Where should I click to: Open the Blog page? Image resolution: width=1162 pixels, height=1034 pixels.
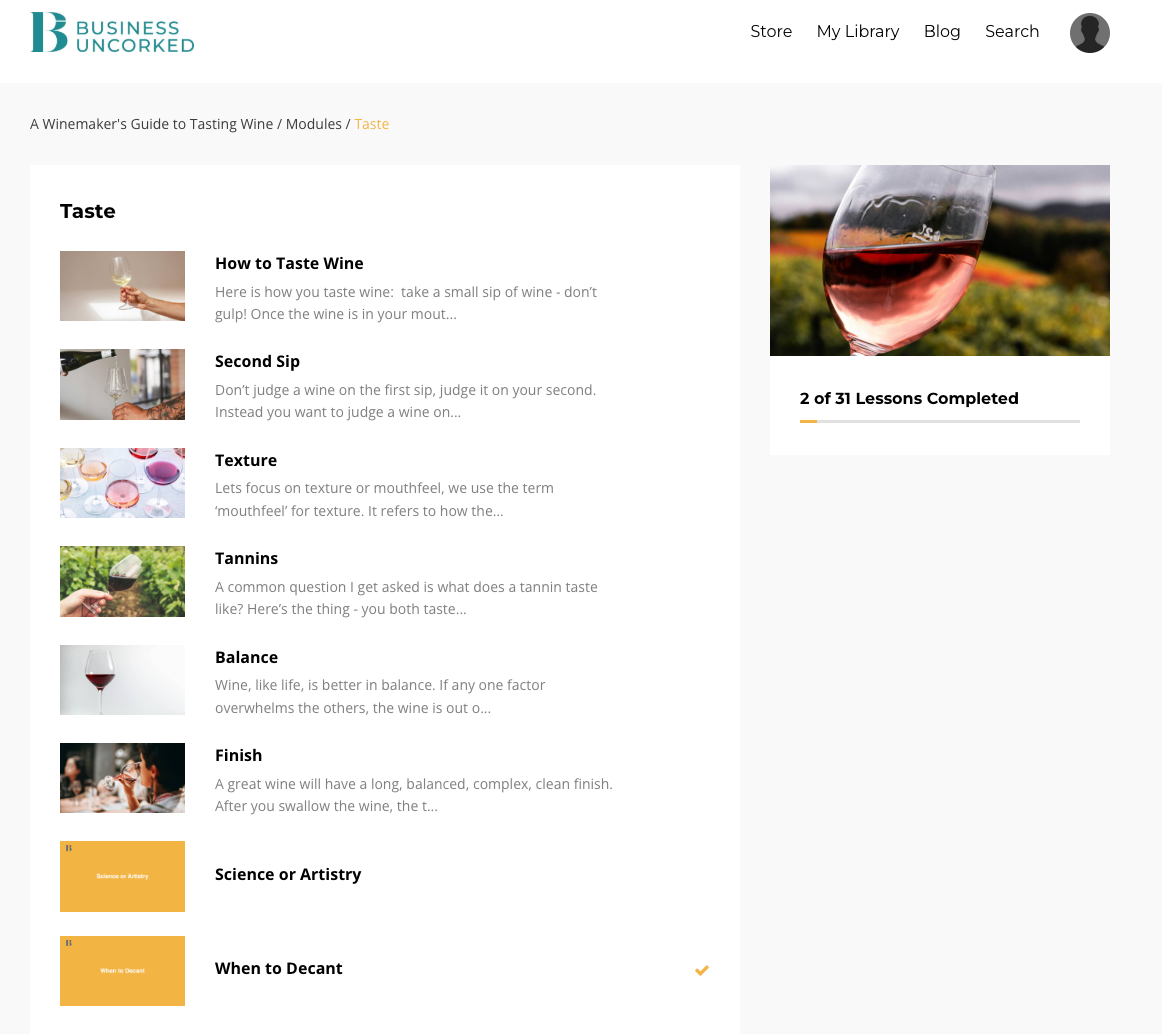tap(942, 31)
